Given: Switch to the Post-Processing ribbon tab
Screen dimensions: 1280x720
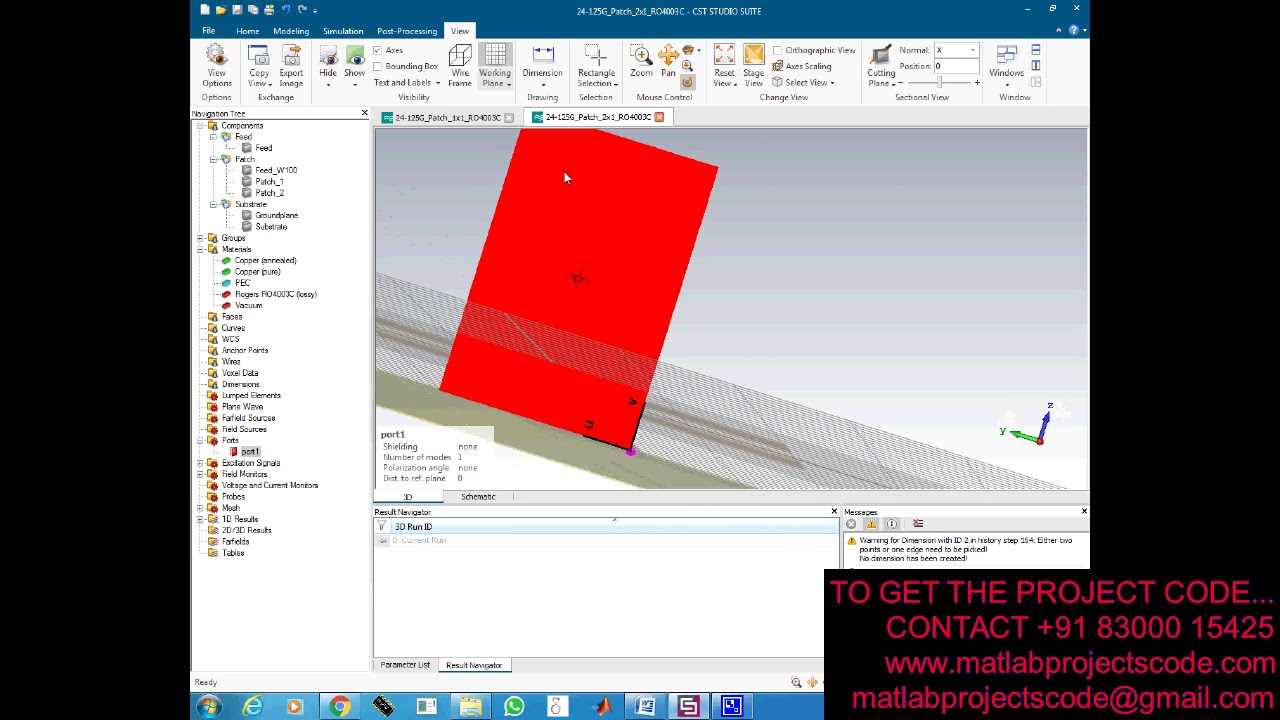Looking at the screenshot, I should pos(407,31).
